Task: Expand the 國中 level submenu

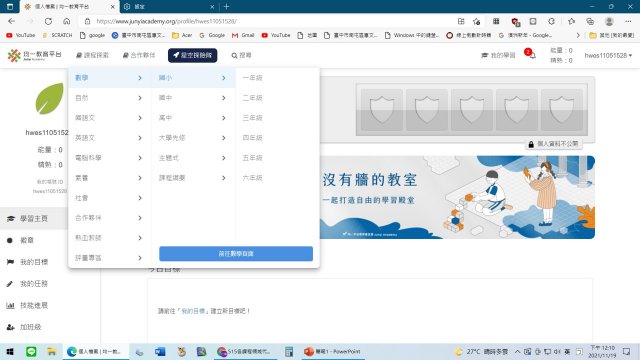Action: coord(192,98)
